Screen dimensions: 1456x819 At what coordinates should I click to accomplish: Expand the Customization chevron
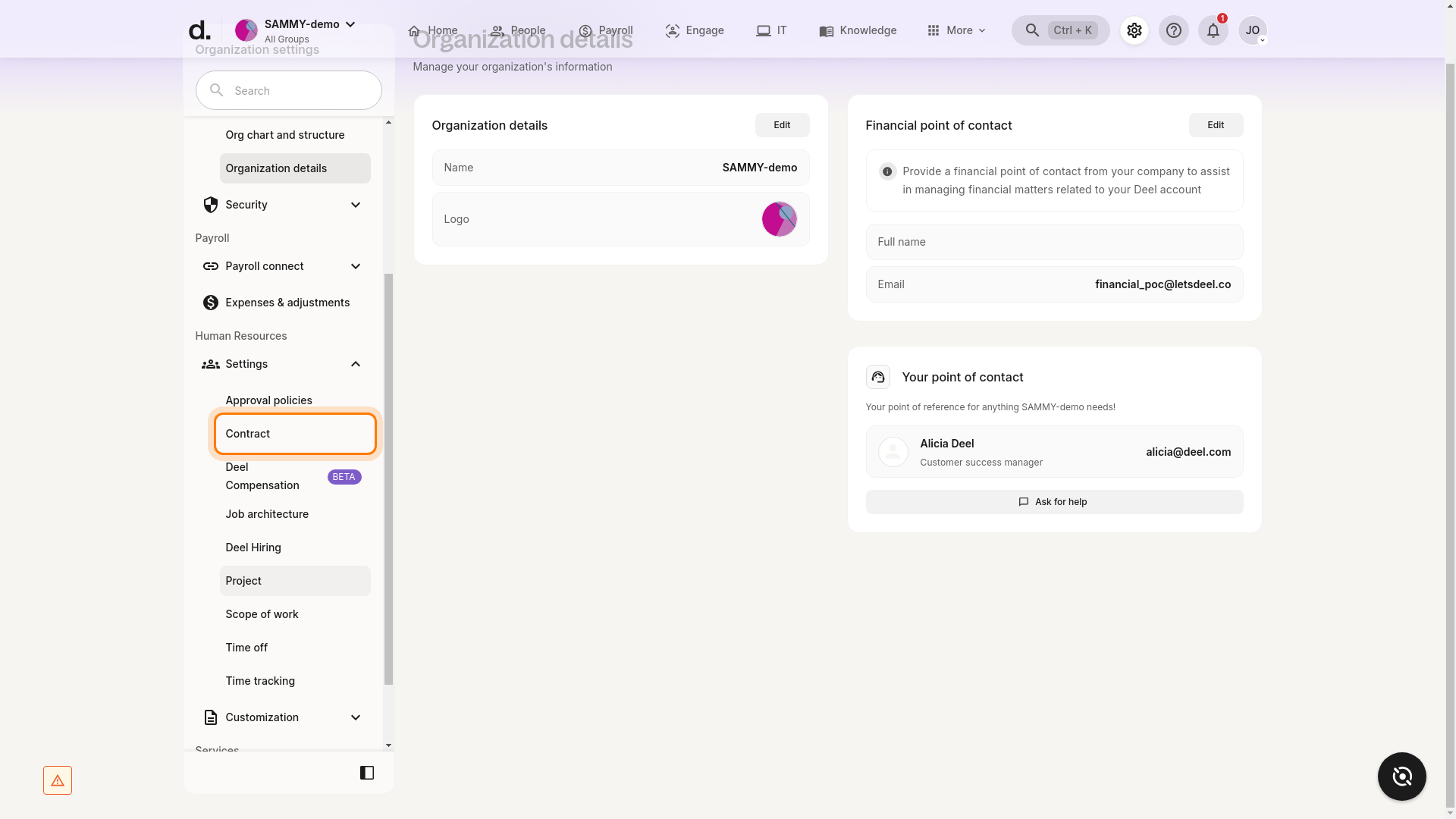pos(356,717)
